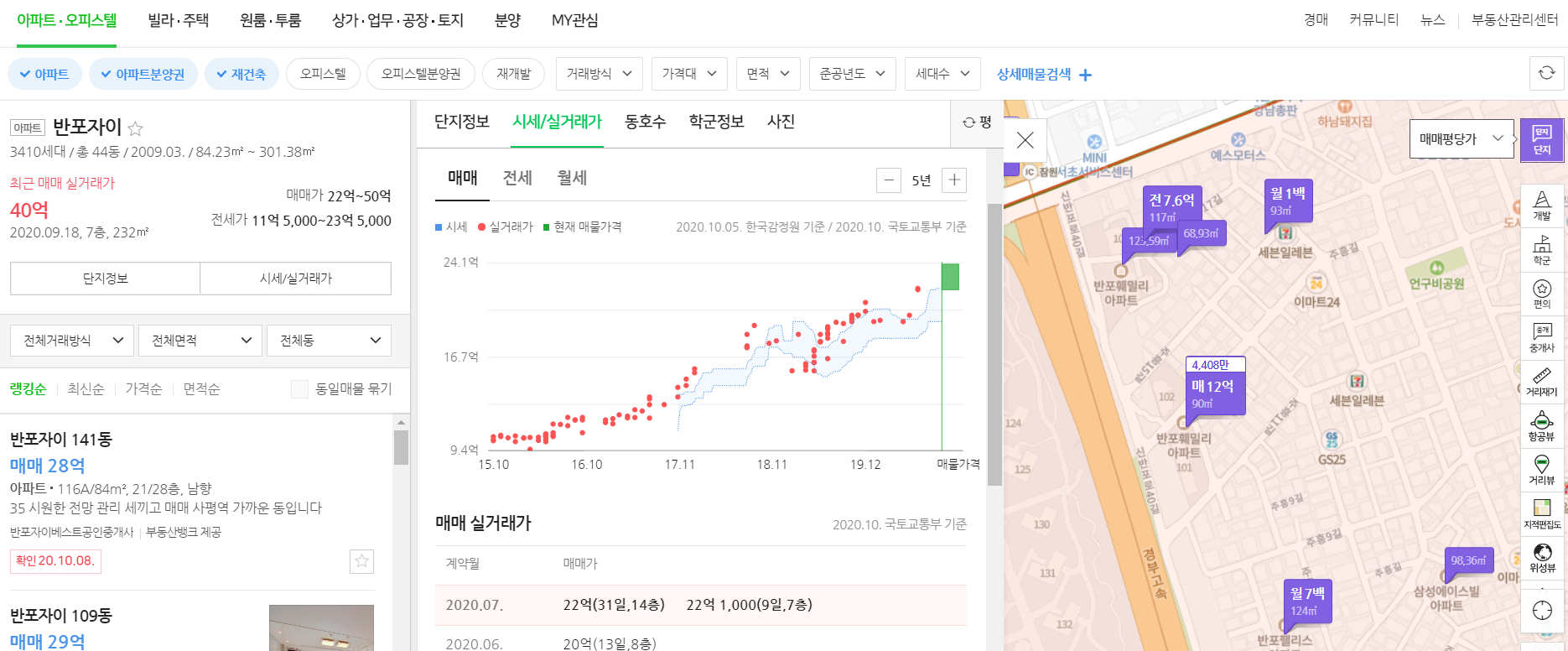
Task: Expand the 전체동 dropdown
Action: 329,340
